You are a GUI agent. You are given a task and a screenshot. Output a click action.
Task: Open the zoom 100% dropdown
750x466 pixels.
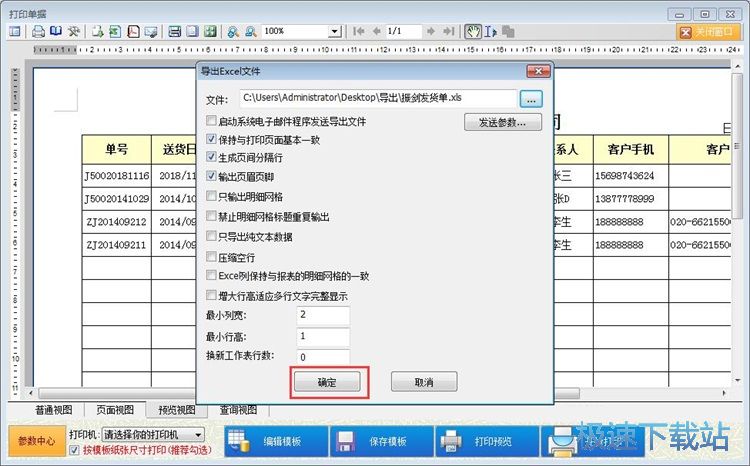point(334,32)
